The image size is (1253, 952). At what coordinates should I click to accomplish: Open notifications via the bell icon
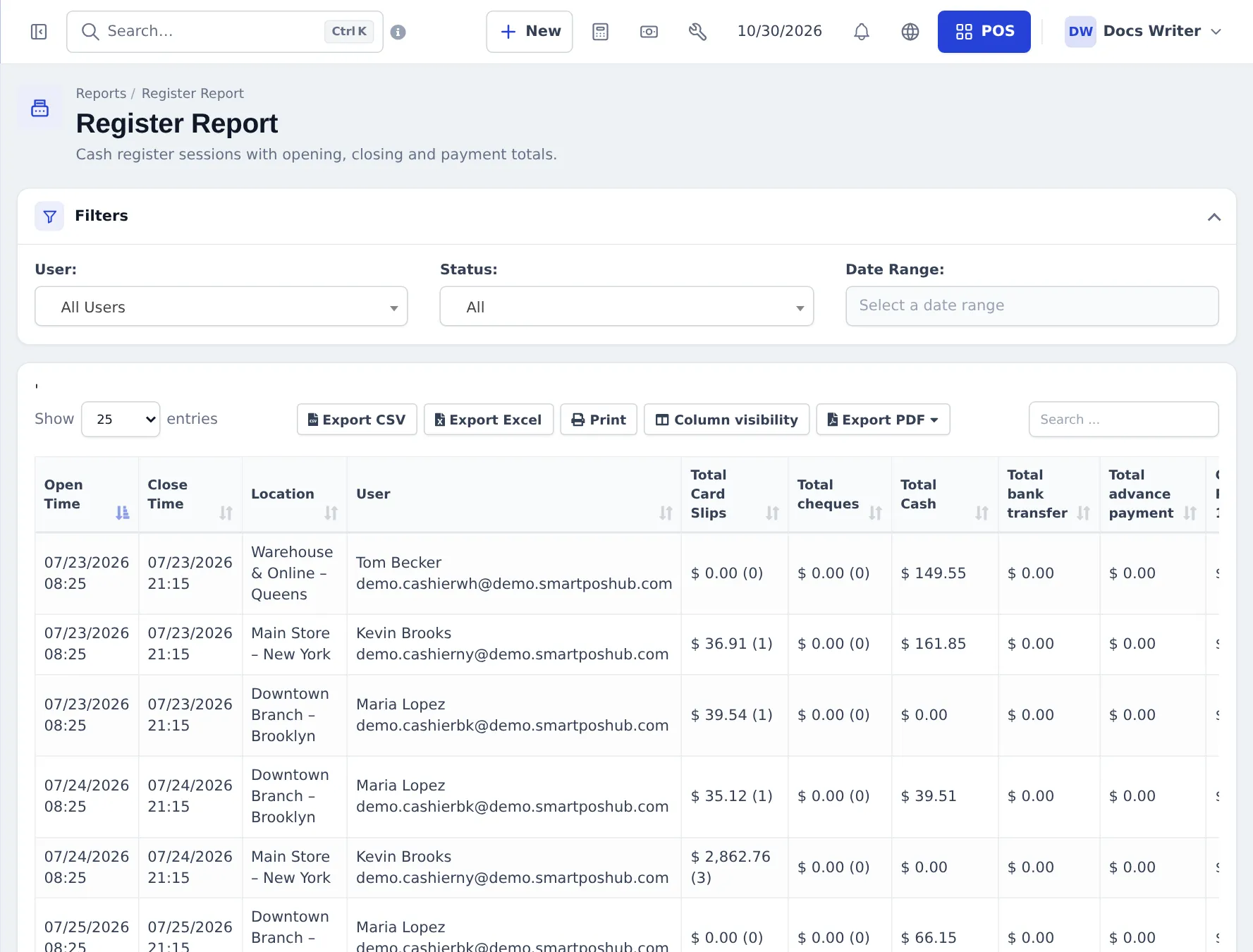pos(861,32)
